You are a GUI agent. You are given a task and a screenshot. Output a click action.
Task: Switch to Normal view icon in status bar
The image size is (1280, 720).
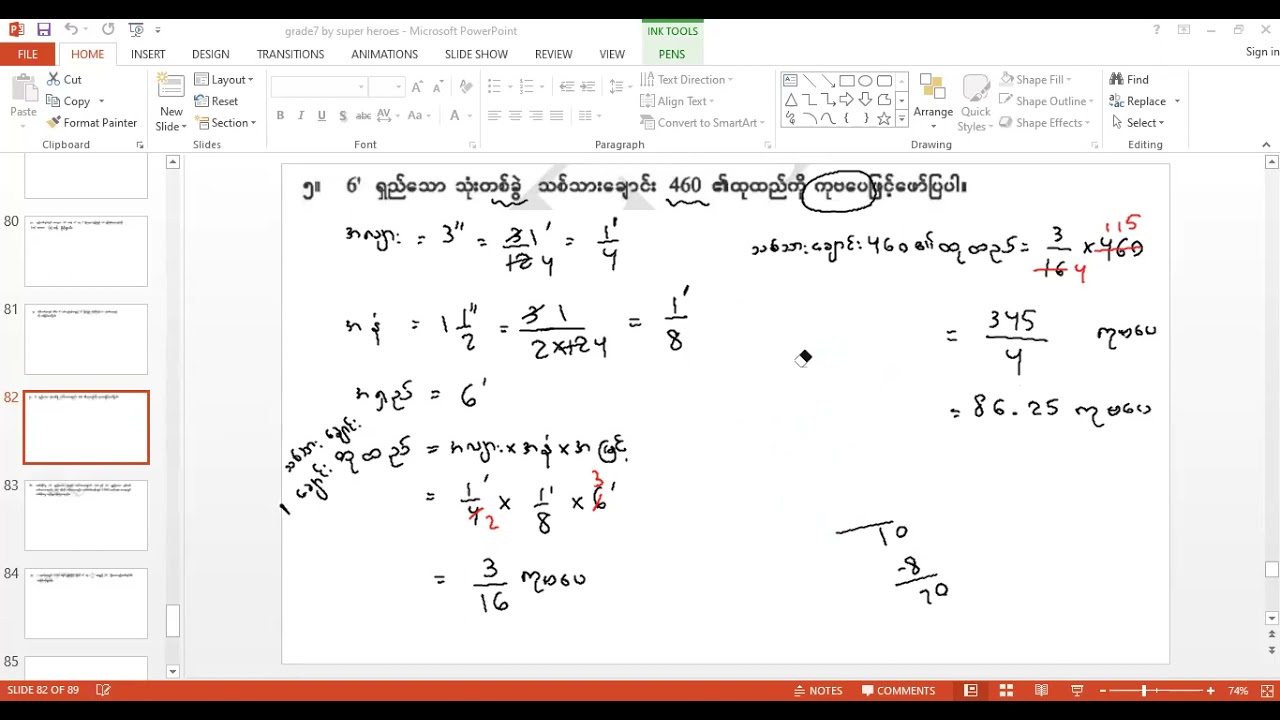coord(970,690)
